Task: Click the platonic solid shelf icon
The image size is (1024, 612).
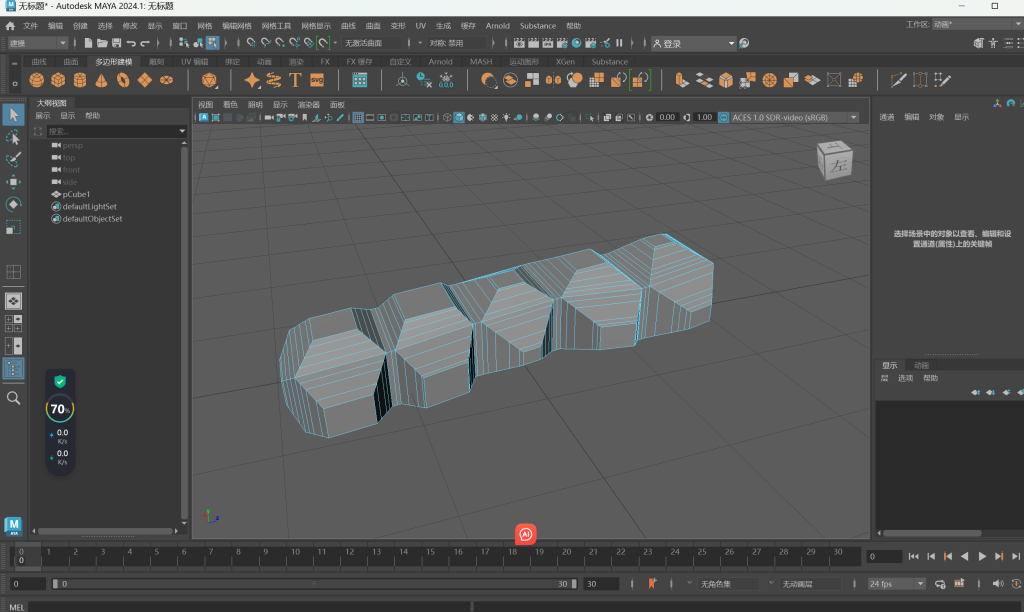Action: [x=209, y=80]
